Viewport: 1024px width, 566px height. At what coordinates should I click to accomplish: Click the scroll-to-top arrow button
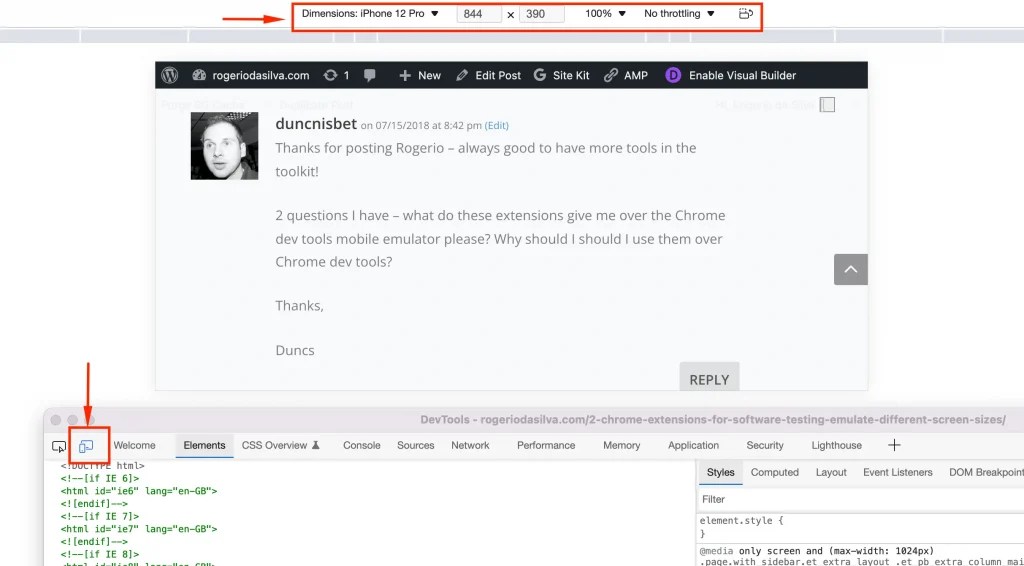[x=850, y=269]
